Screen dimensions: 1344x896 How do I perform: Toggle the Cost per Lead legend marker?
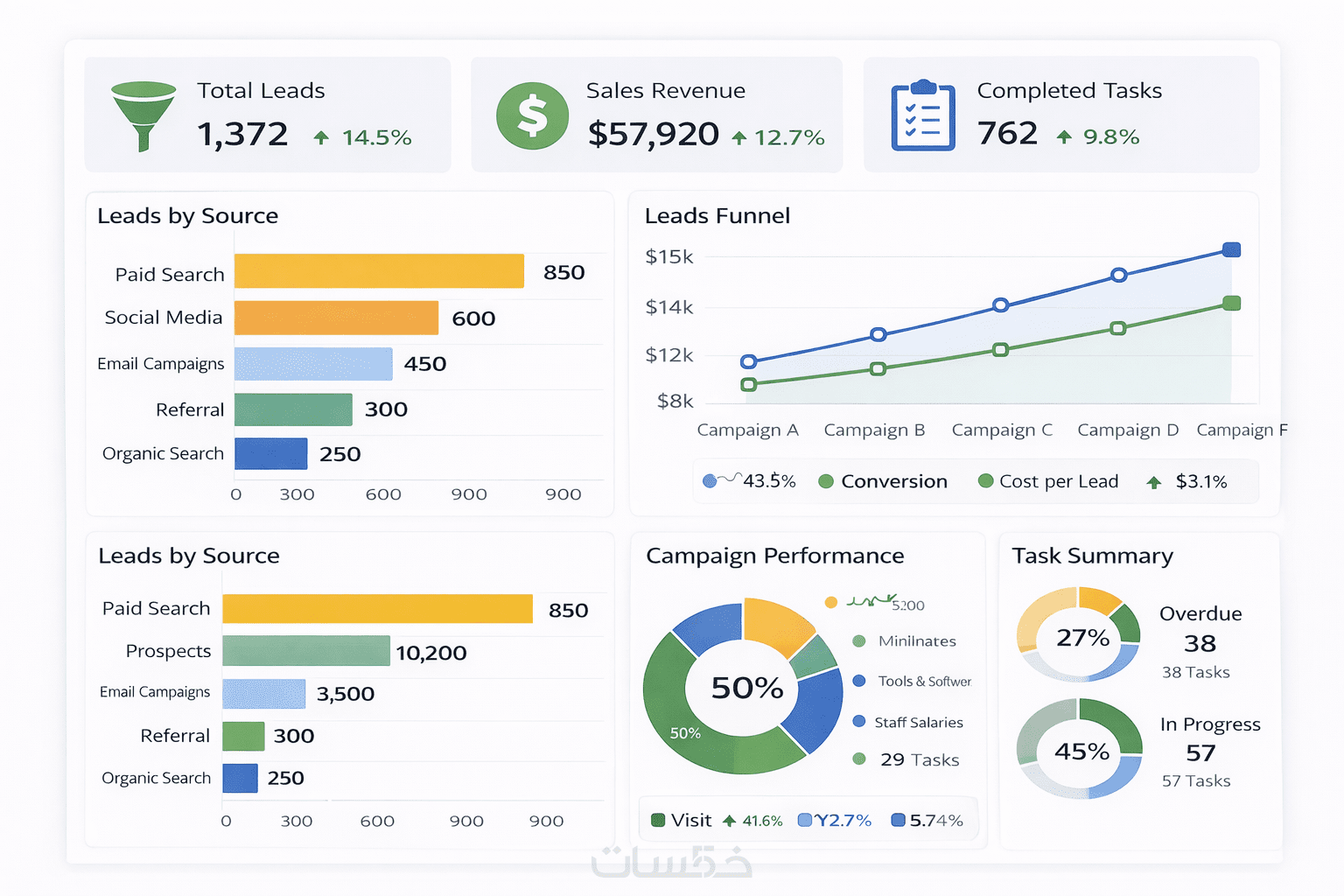point(985,480)
